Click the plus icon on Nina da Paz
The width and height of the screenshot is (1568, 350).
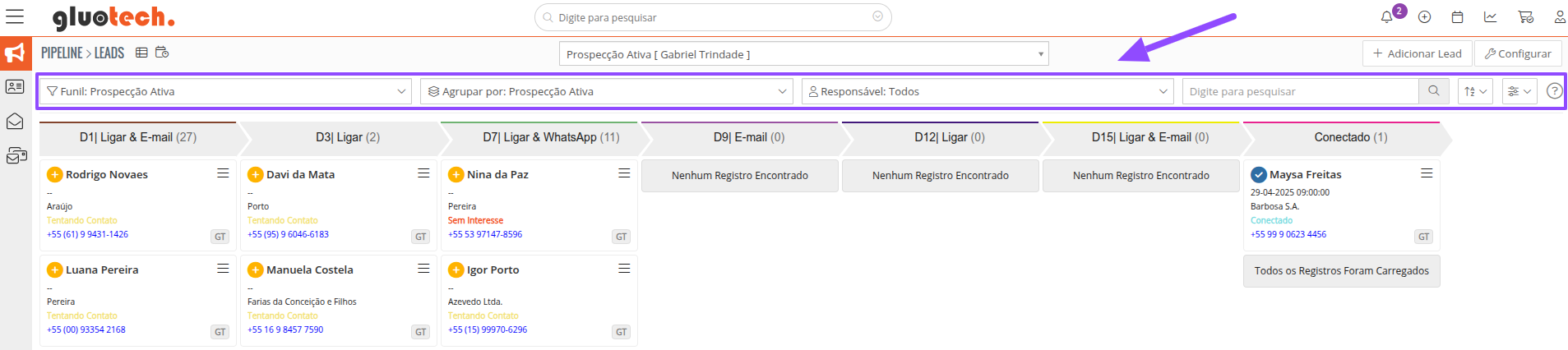(456, 174)
